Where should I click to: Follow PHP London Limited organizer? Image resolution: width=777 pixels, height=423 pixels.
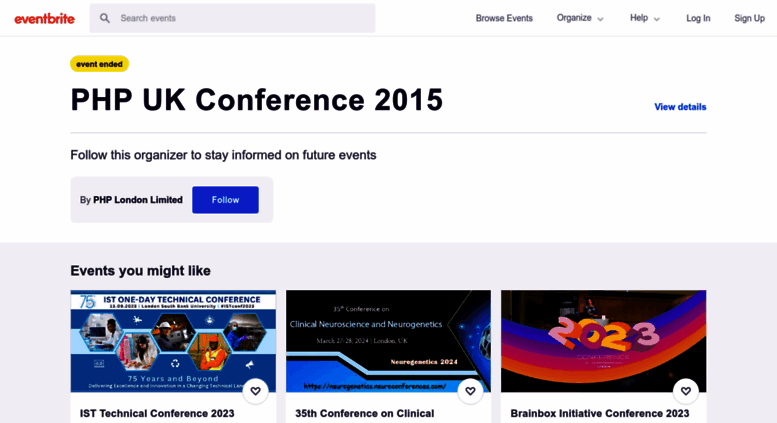[225, 200]
